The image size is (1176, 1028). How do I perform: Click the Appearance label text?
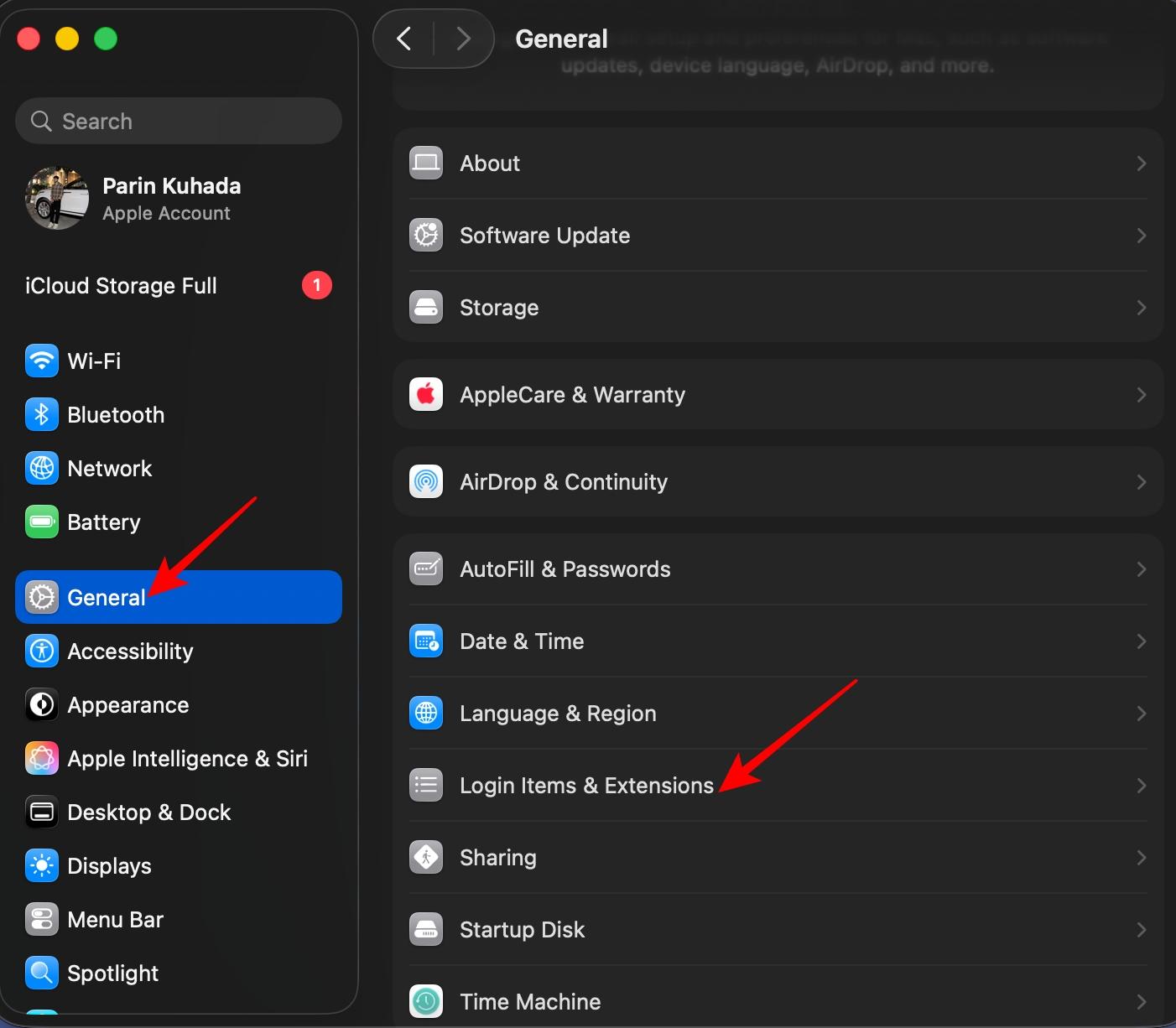tap(128, 705)
